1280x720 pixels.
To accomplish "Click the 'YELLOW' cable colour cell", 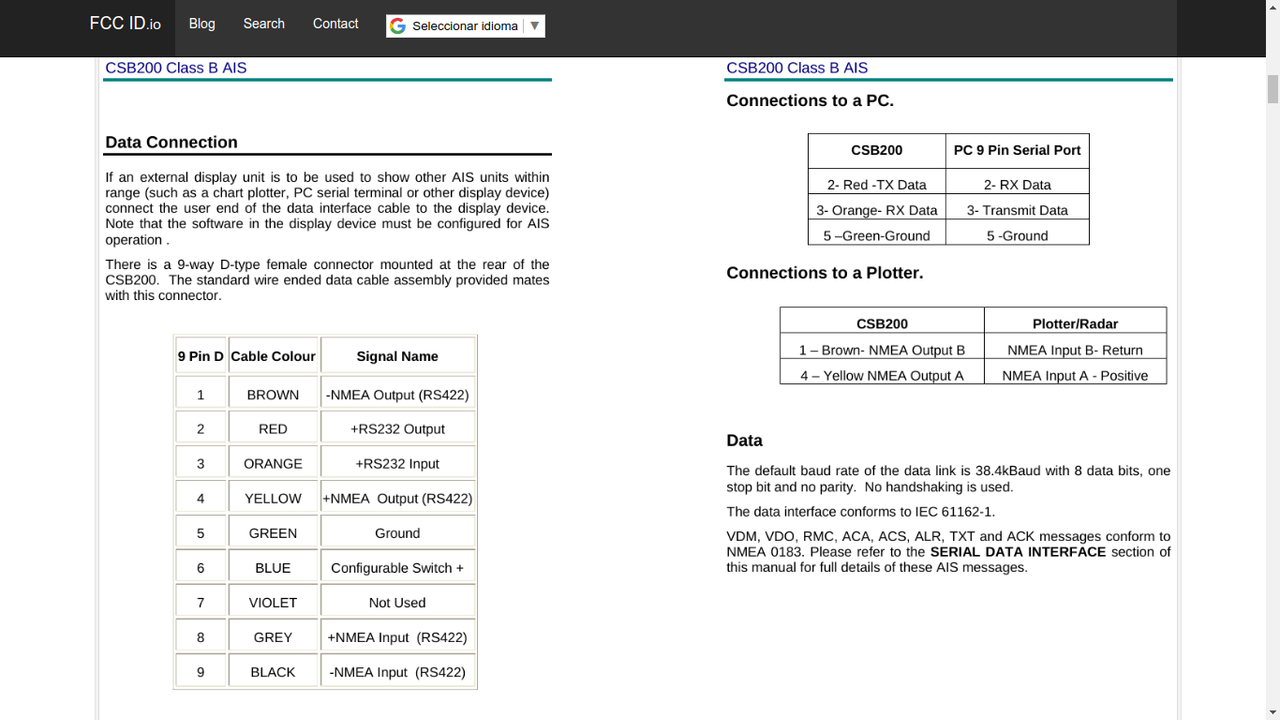I will tap(273, 498).
